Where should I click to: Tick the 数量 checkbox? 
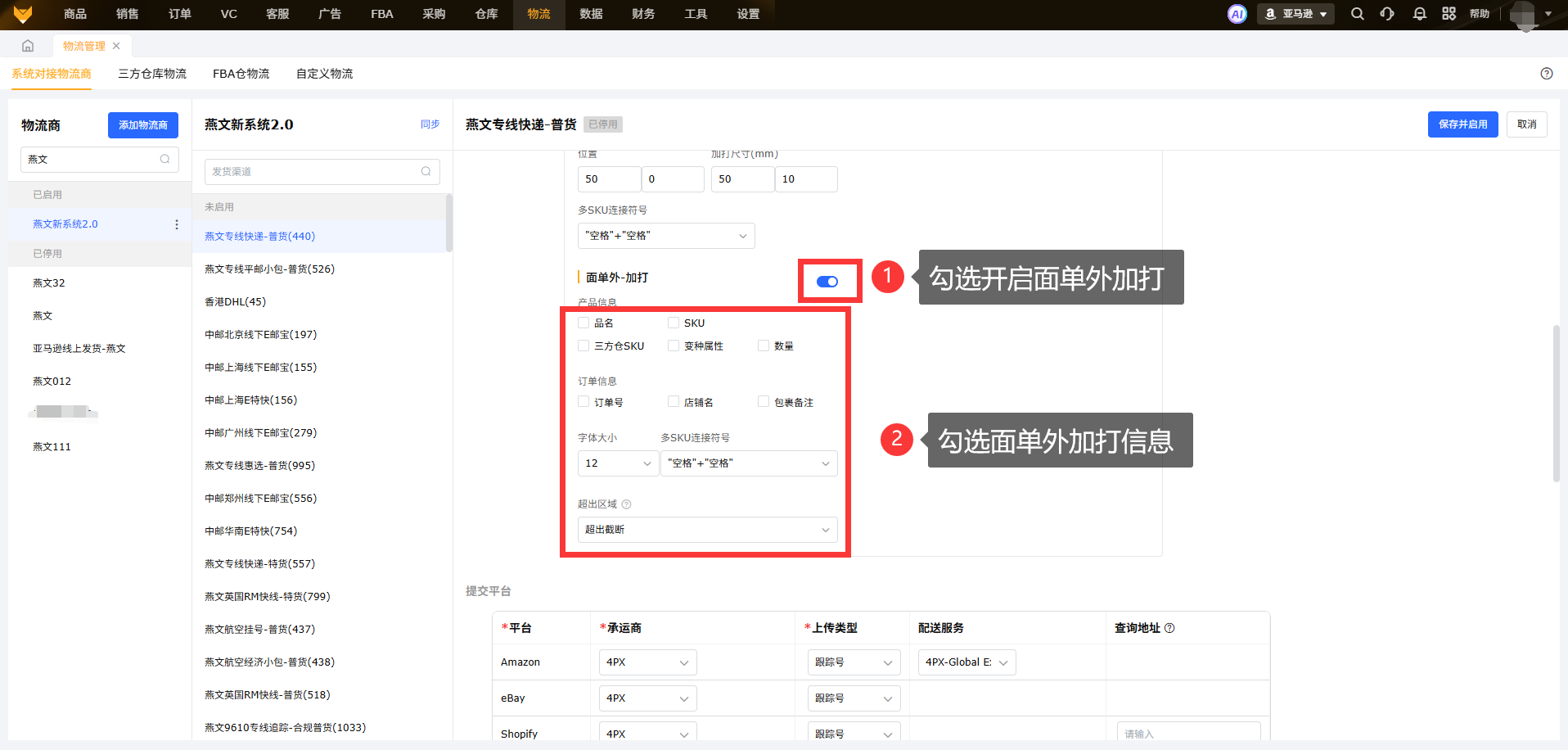[x=764, y=346]
